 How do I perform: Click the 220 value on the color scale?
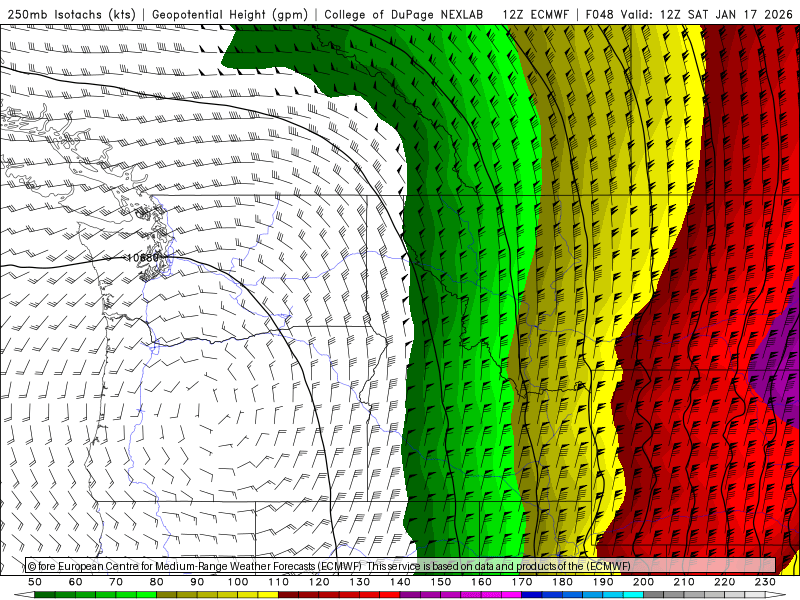(725, 582)
